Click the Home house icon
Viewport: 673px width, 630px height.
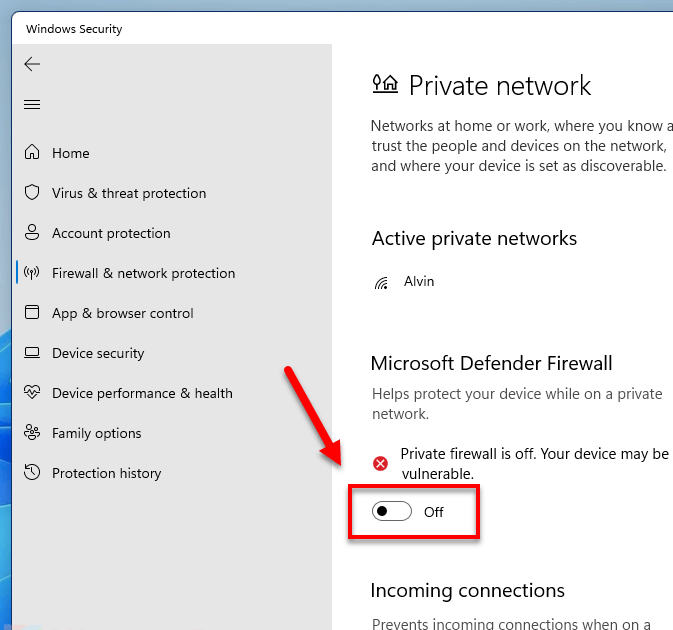pos(32,153)
